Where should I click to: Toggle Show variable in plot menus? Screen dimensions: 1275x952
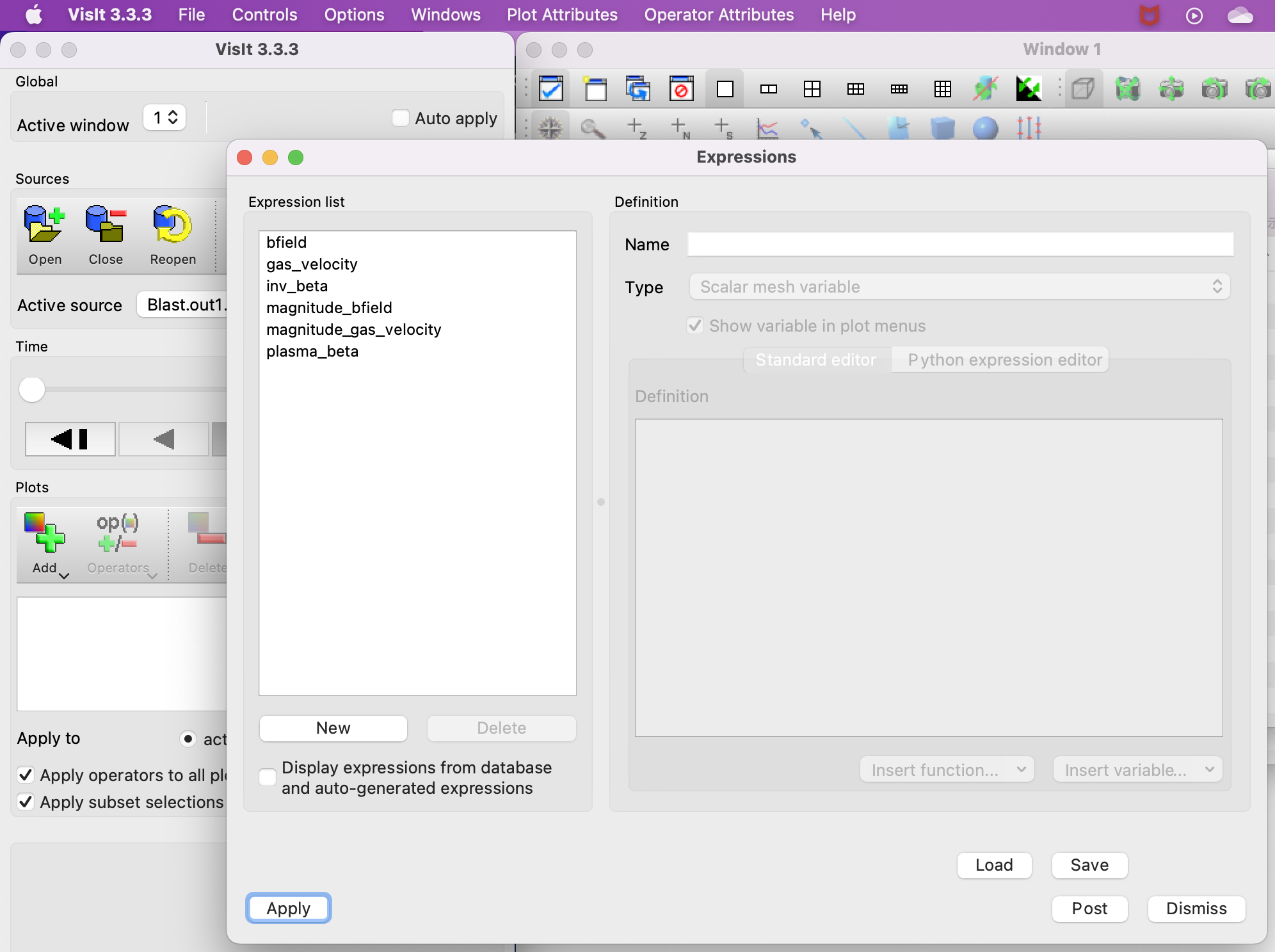pyautogui.click(x=695, y=326)
